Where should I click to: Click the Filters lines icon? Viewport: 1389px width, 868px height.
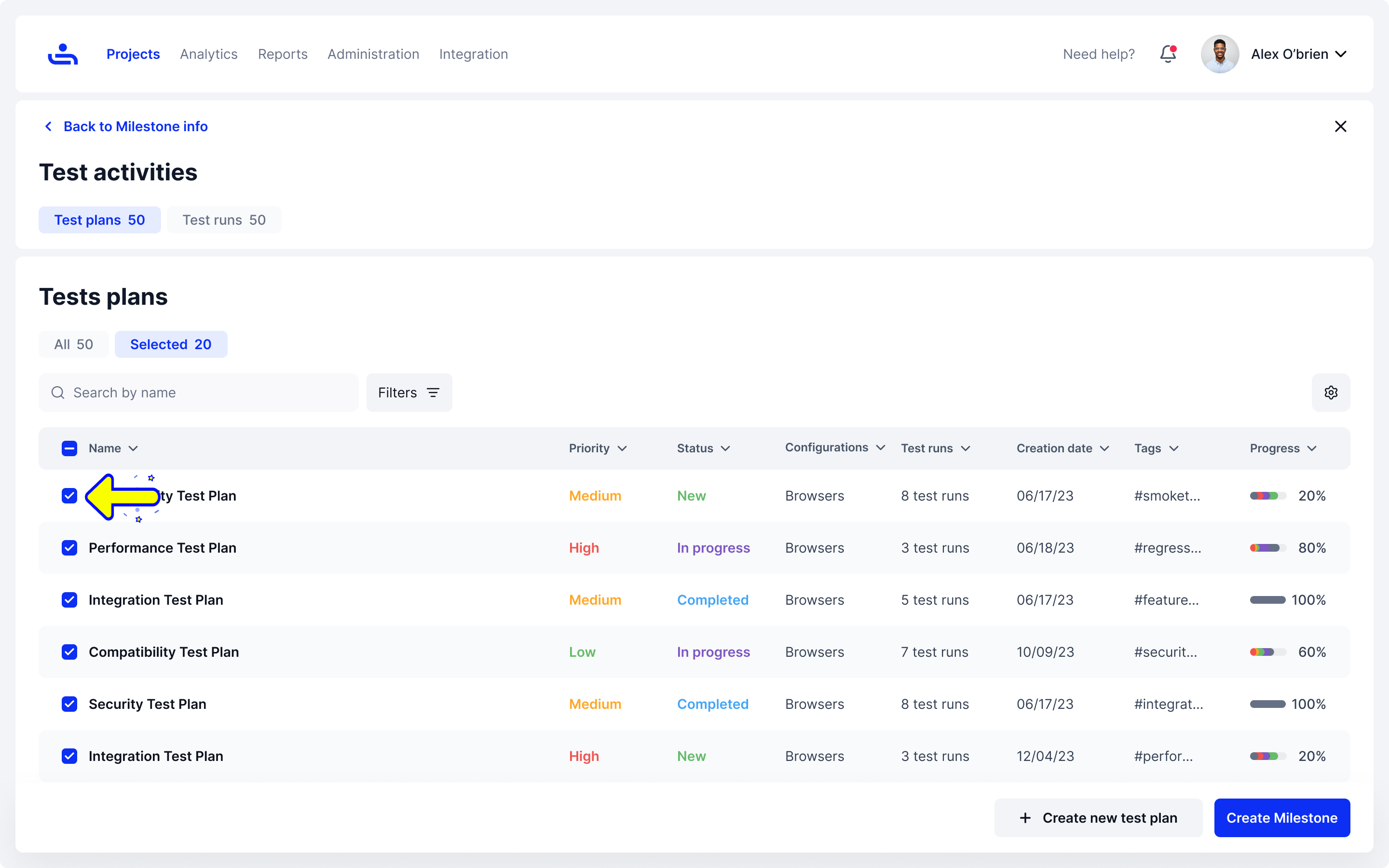coord(434,393)
